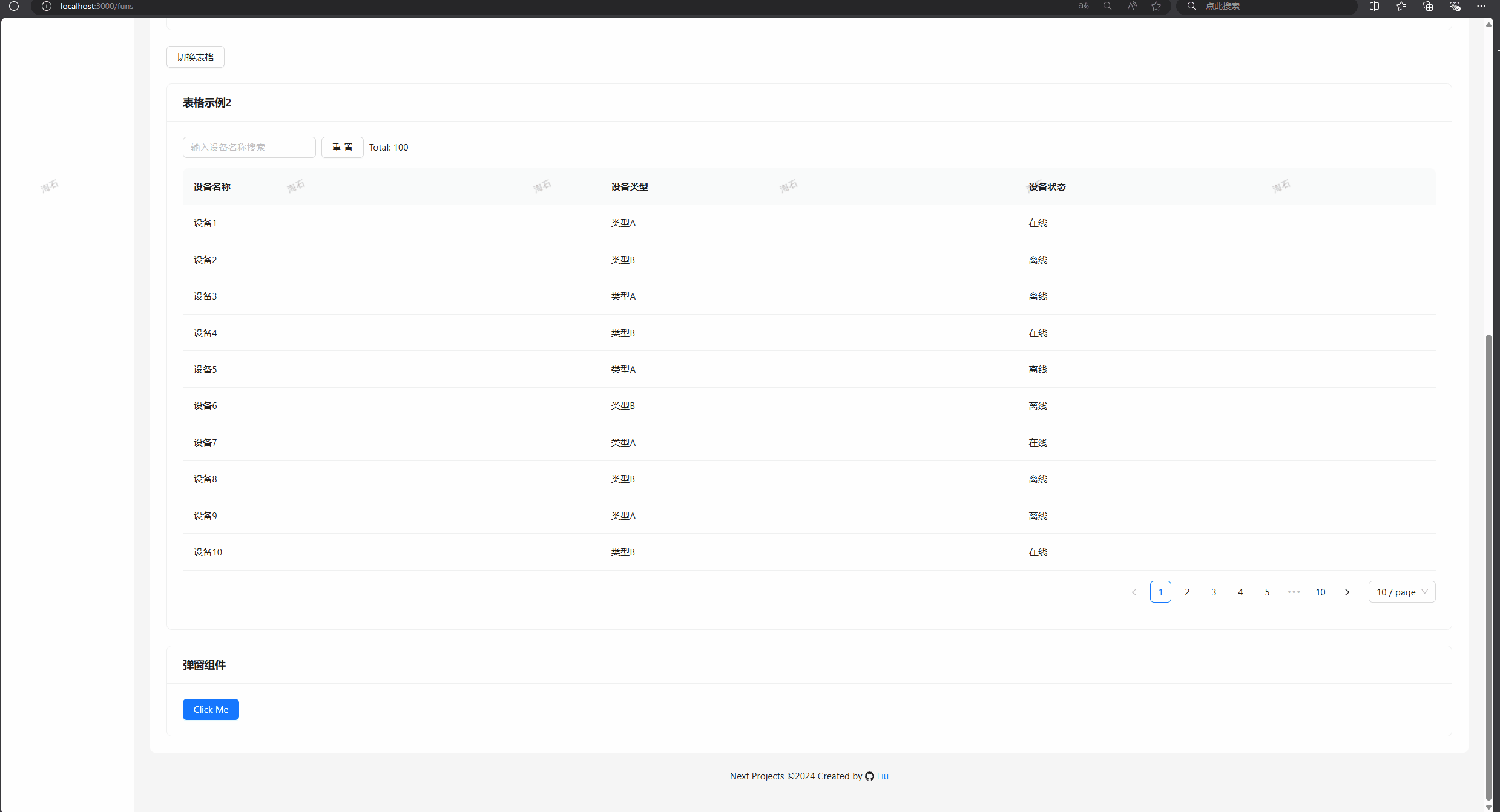Open the favorites list icon
Viewport: 1500px width, 812px height.
tap(1401, 6)
